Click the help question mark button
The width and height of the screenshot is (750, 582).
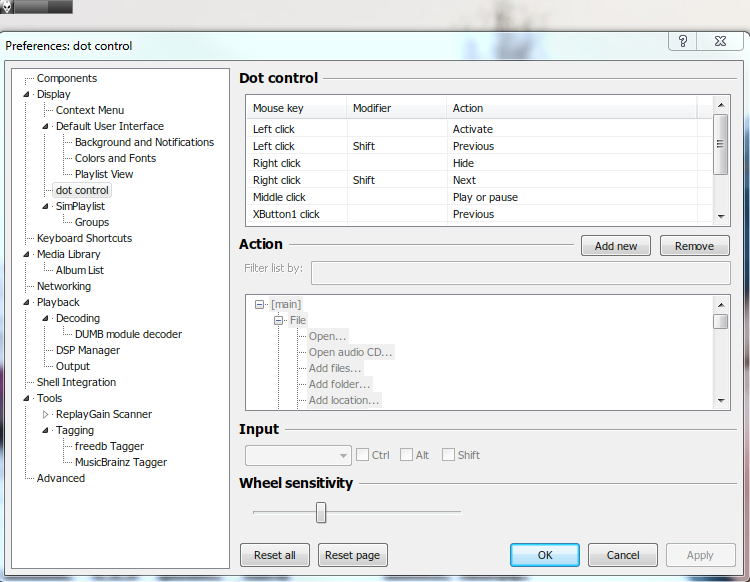683,41
